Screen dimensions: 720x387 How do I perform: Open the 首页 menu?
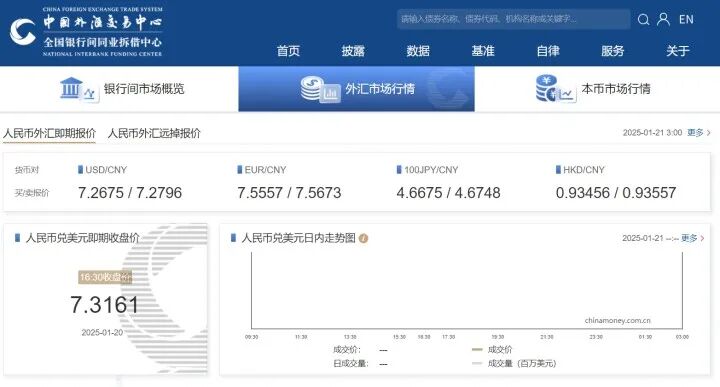coord(288,50)
